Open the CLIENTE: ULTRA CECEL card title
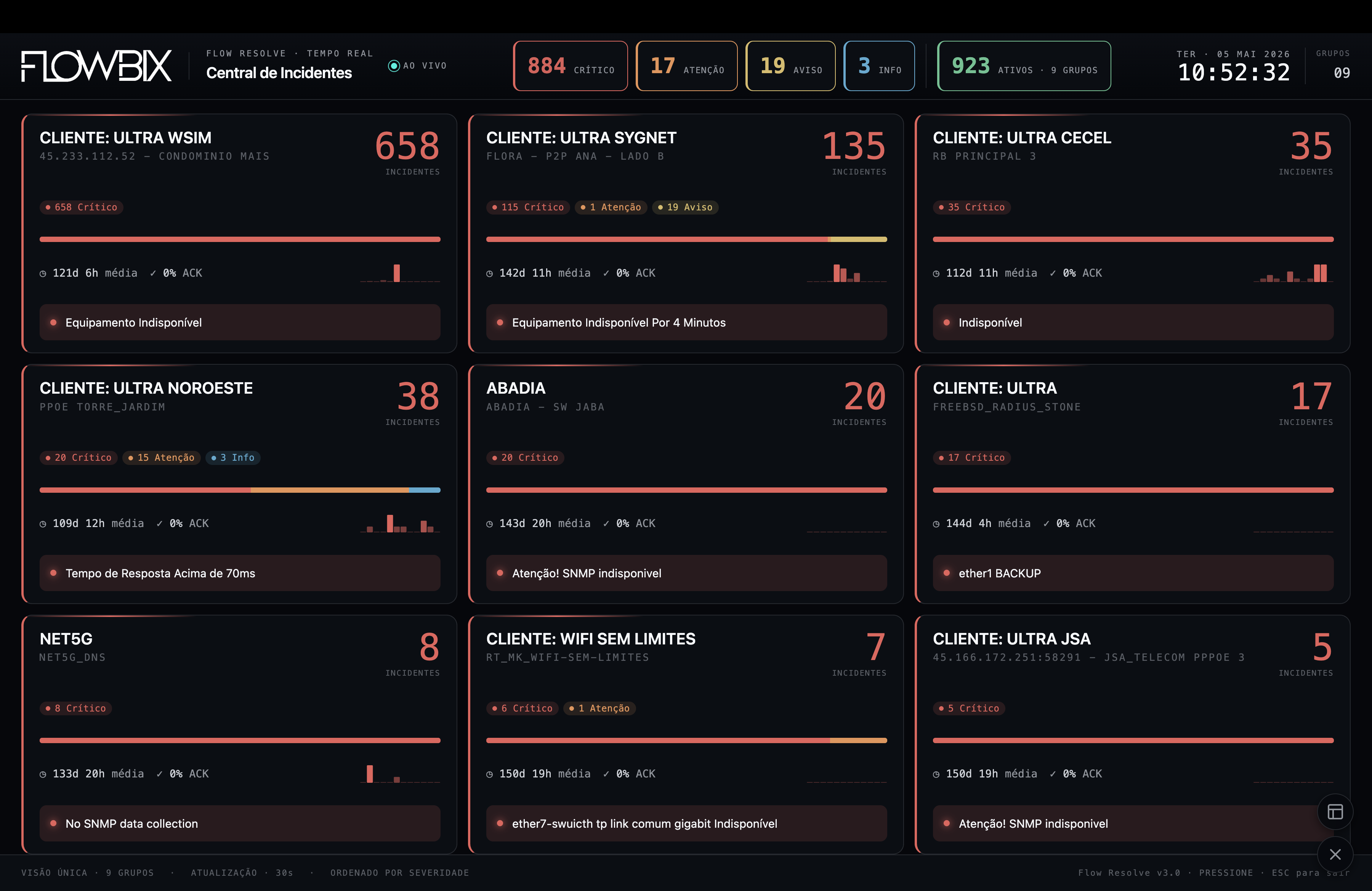This screenshot has width=1372, height=891. coord(1022,138)
